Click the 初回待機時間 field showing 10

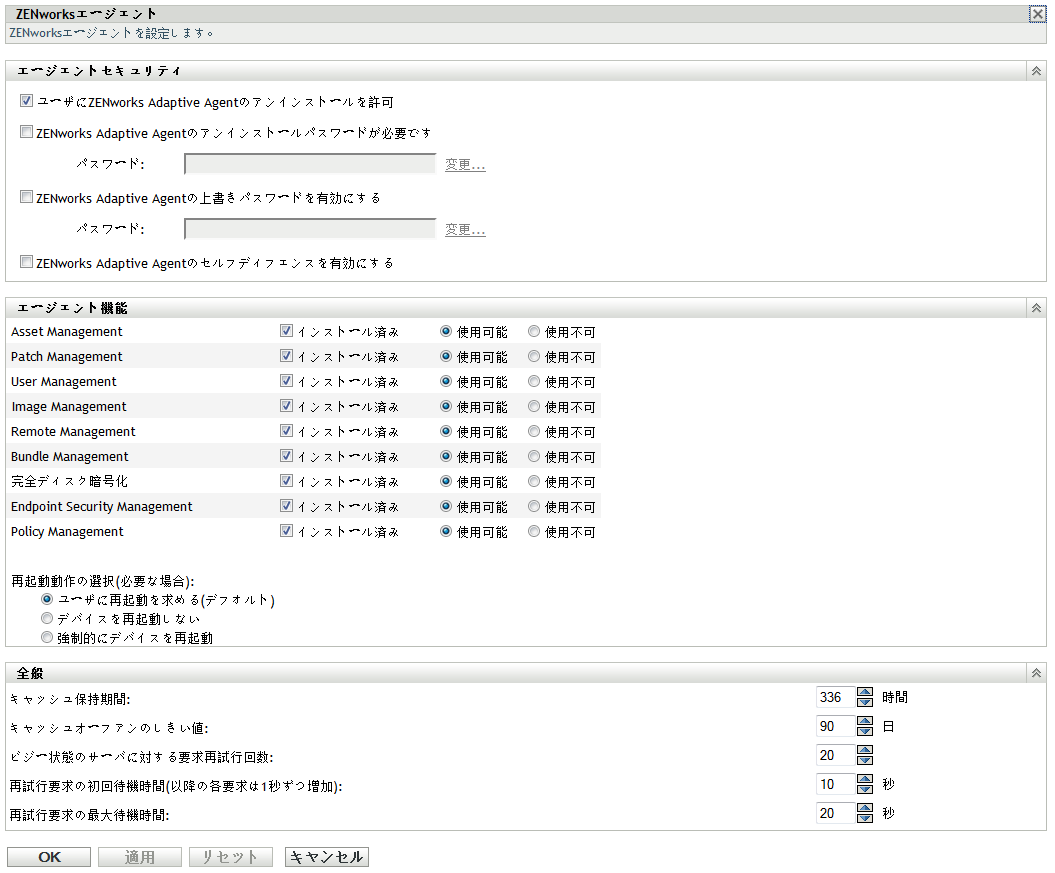836,784
